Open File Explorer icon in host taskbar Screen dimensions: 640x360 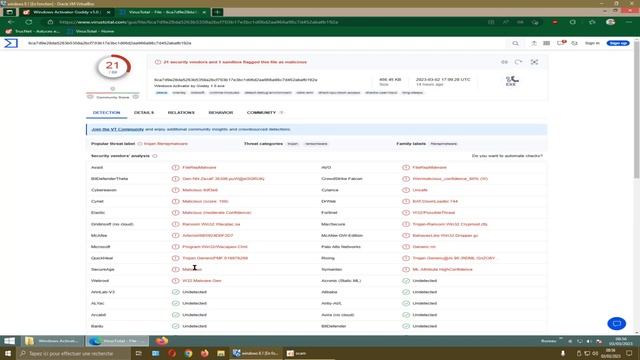click(221, 353)
